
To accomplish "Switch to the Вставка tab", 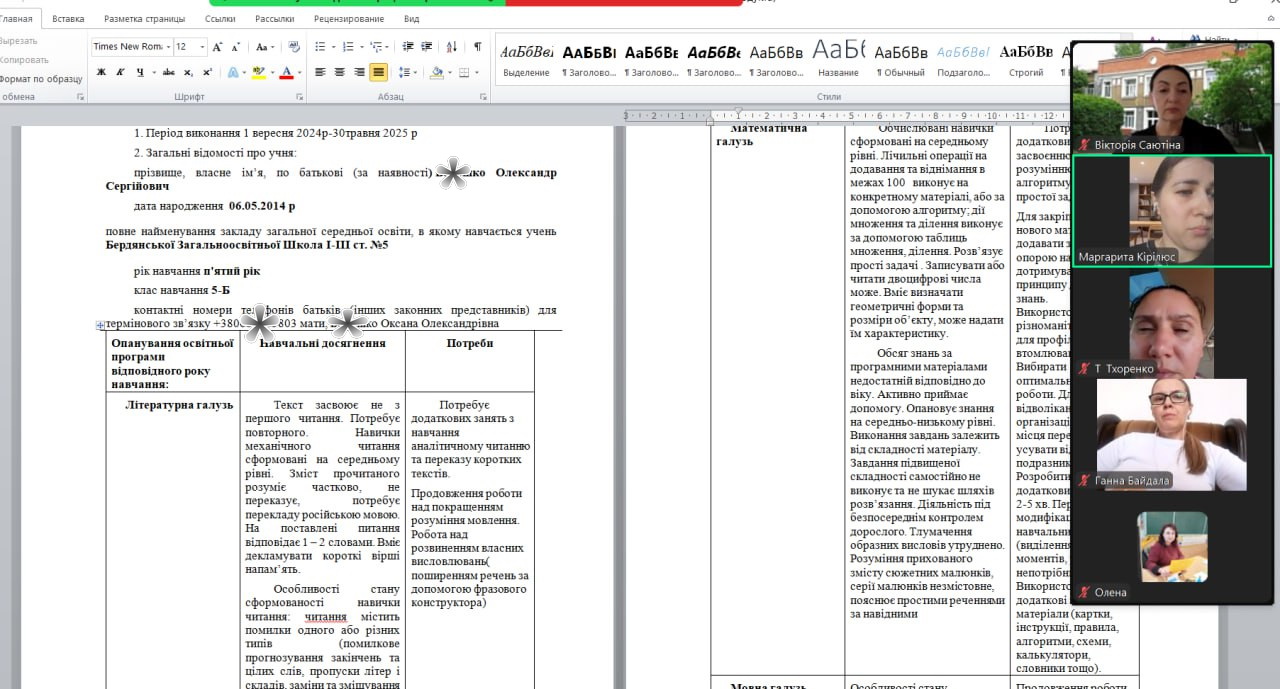I will pyautogui.click(x=68, y=18).
